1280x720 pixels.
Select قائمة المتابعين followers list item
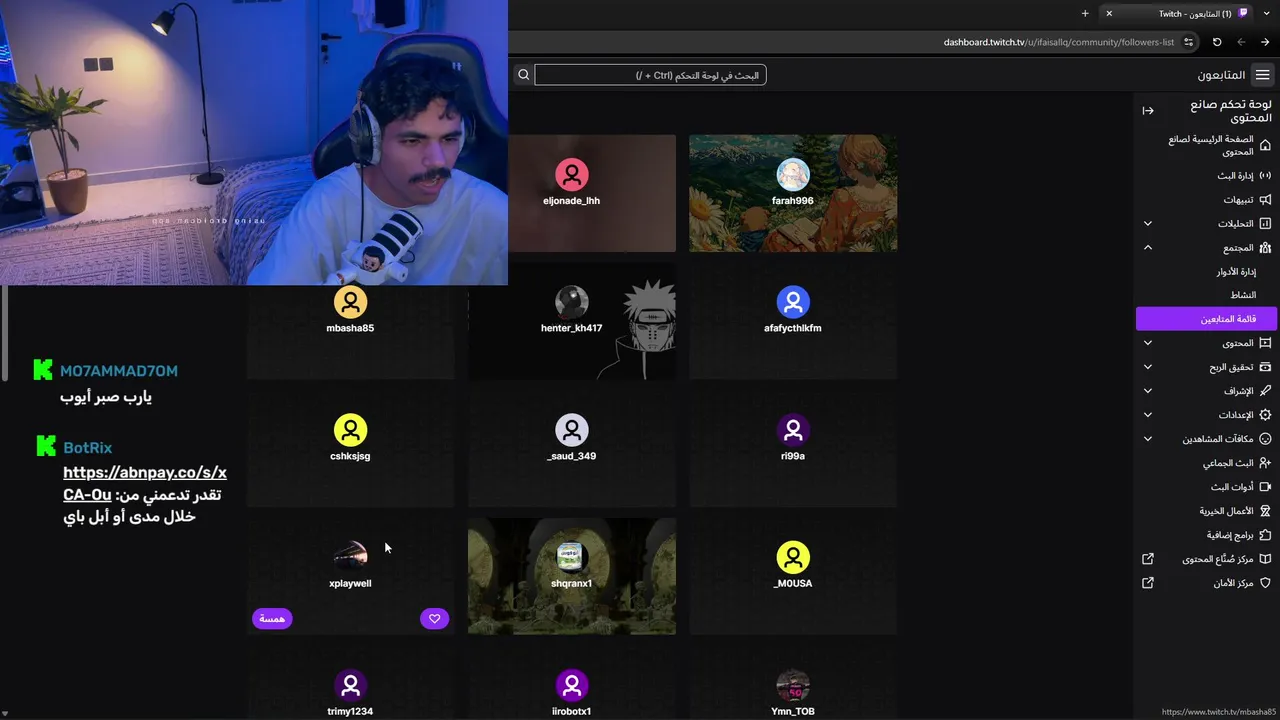(1207, 319)
